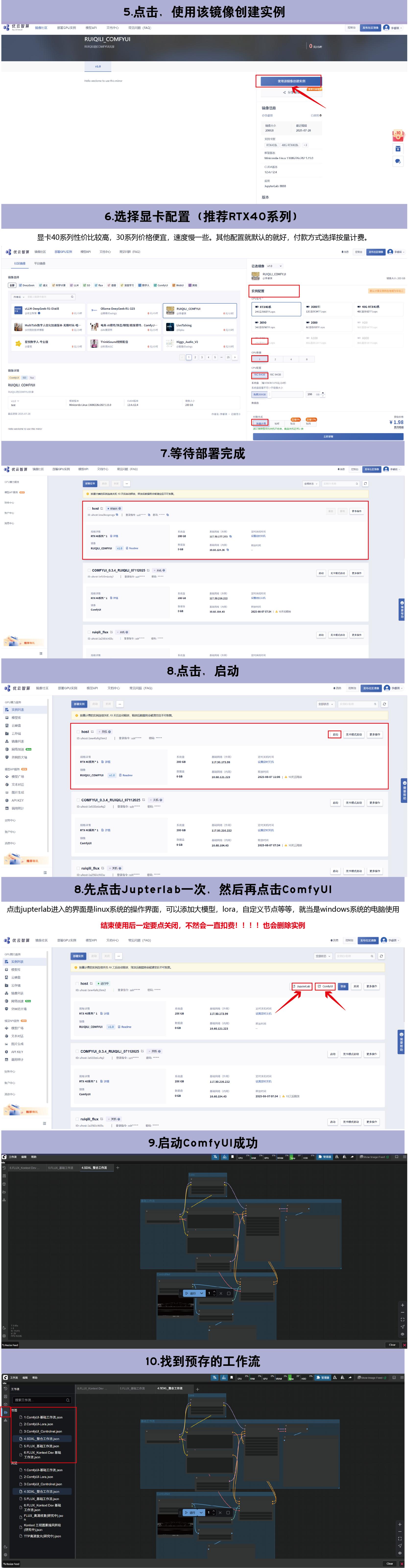Click 使用该镜像创建实例 button in step 5
The image size is (413, 1568).
tap(291, 81)
